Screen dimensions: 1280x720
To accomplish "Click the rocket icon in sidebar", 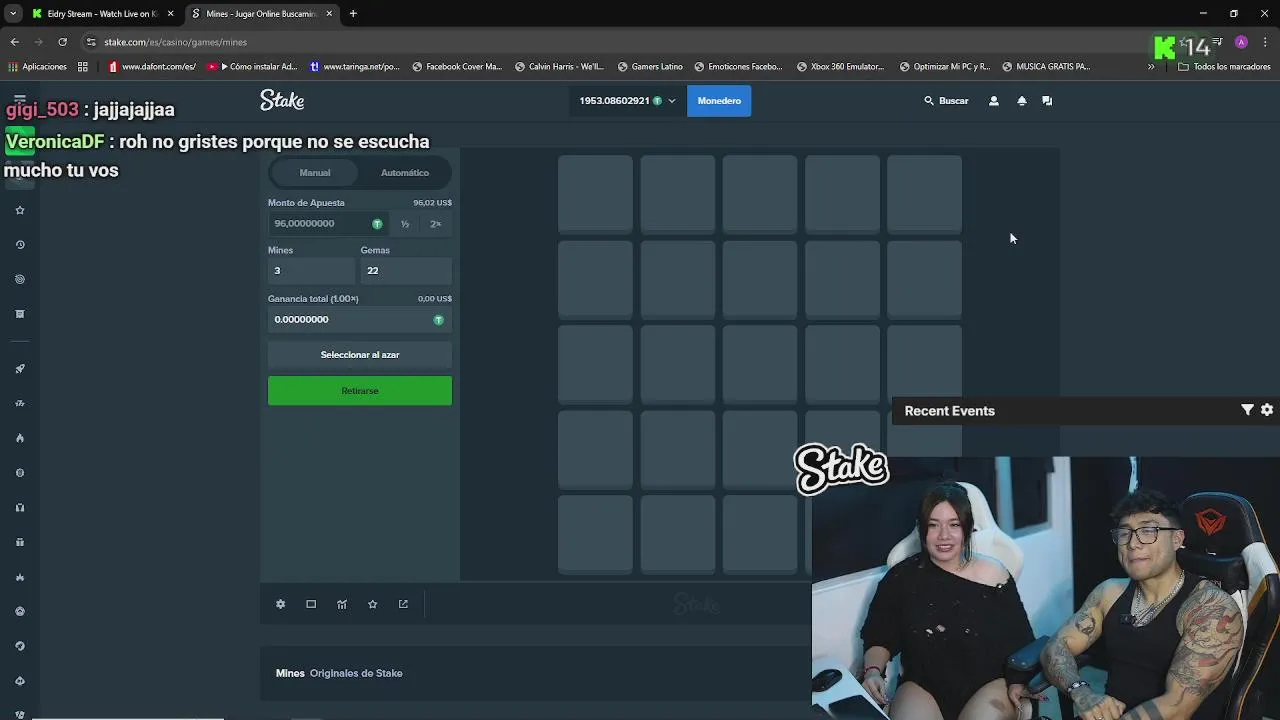I will 19,369.
